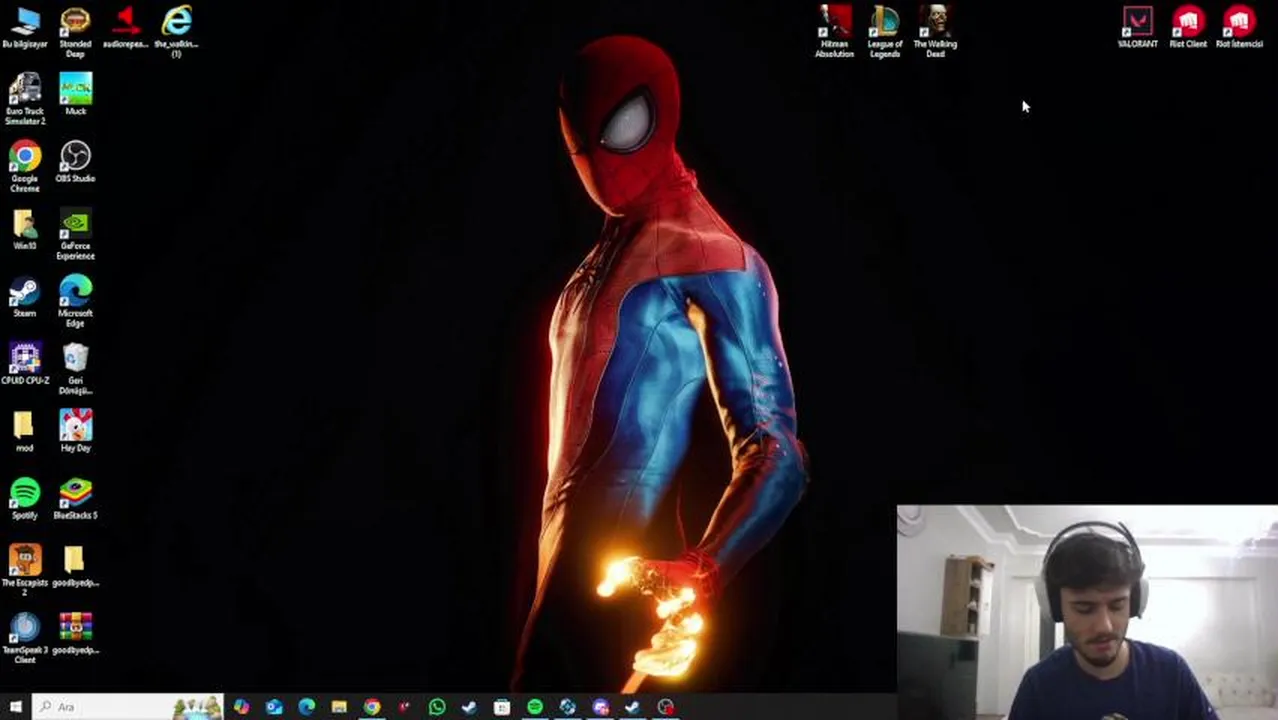Open Copilot from the taskbar
This screenshot has height=720, width=1278.
pos(241,707)
